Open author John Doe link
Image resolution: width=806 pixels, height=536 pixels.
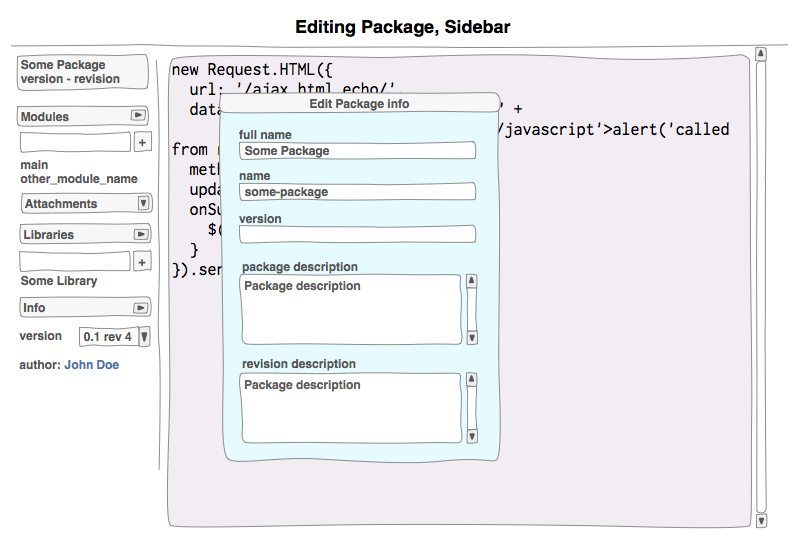pyautogui.click(x=91, y=365)
